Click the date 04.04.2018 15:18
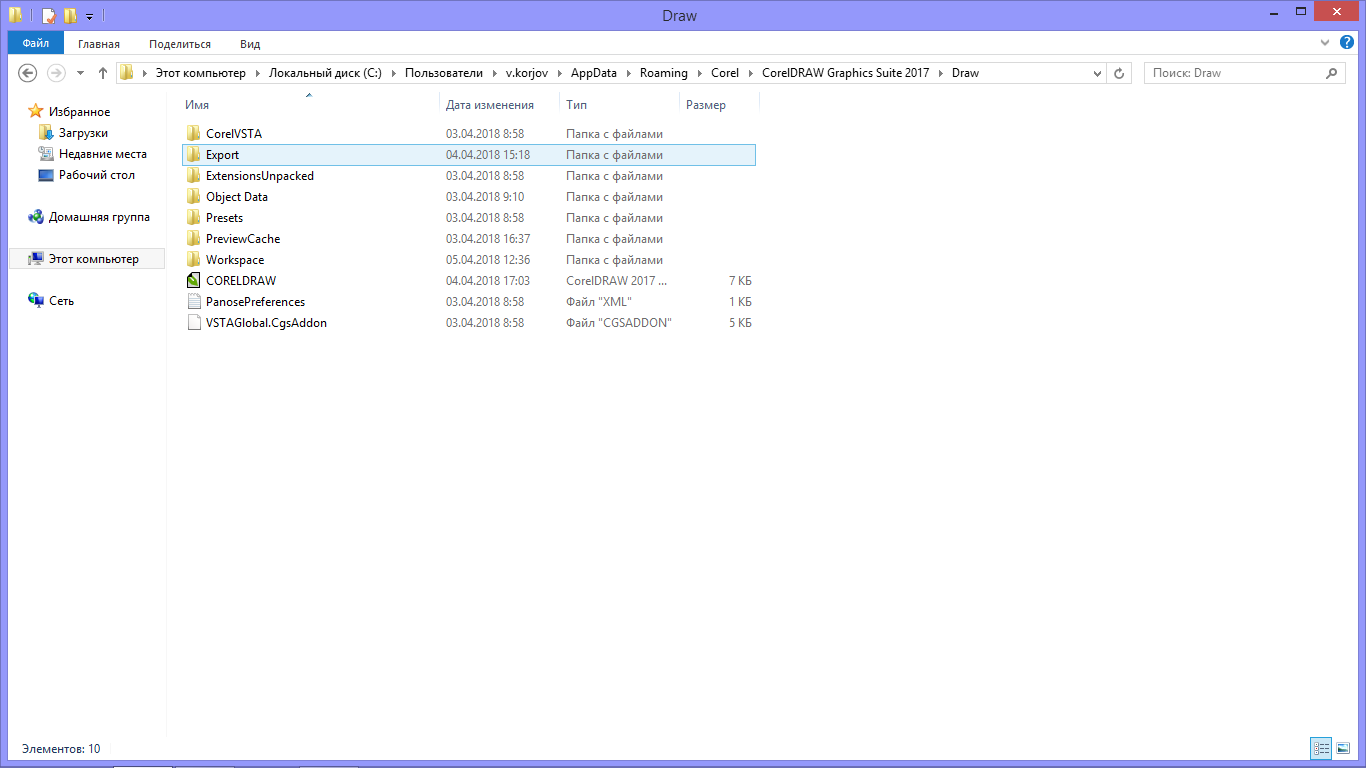 [x=488, y=155]
